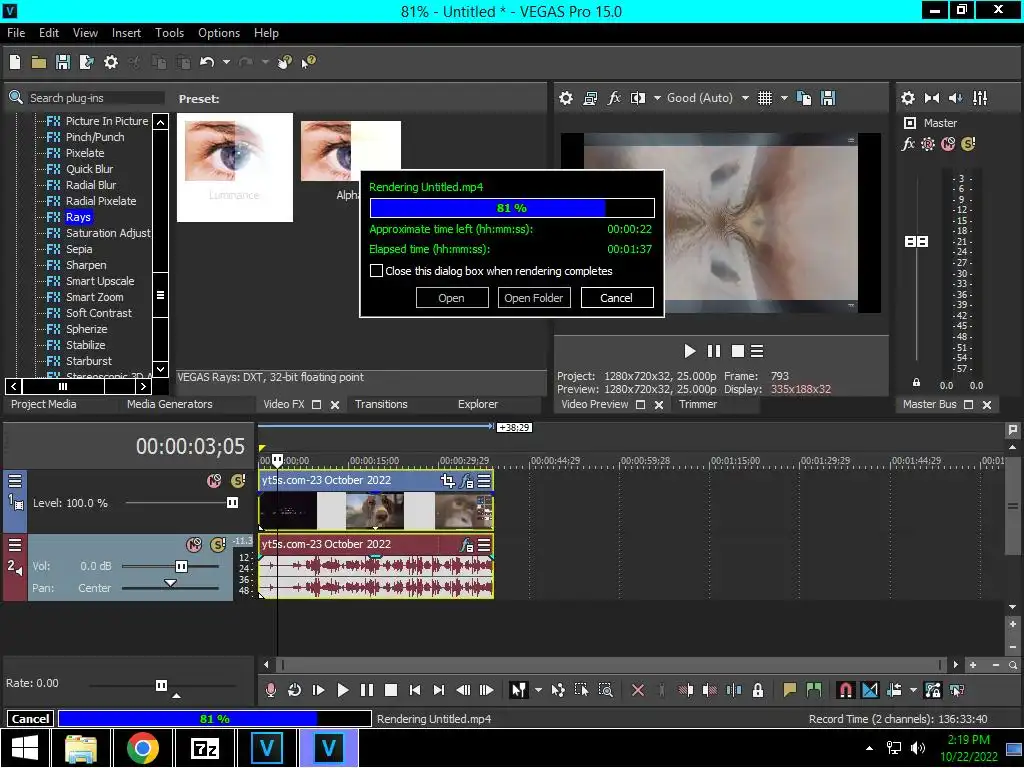
Task: Open 7-Zip from the taskbar
Action: click(204, 748)
